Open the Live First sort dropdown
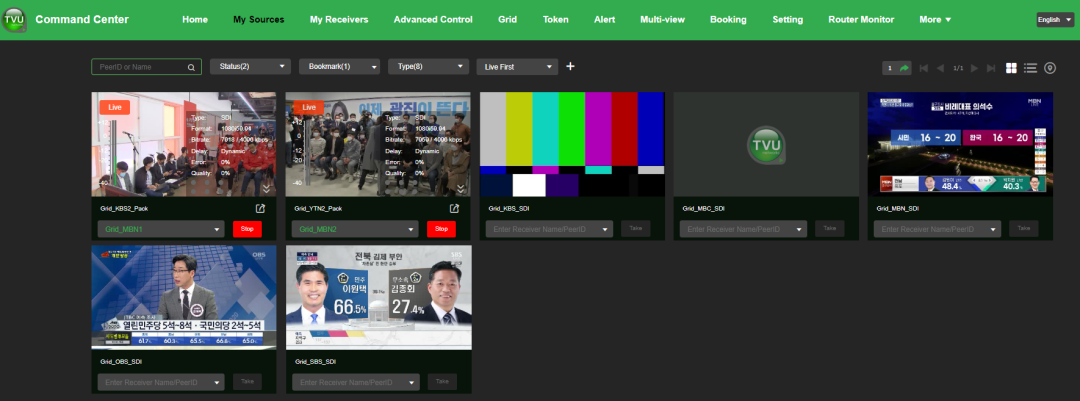 pyautogui.click(x=517, y=67)
